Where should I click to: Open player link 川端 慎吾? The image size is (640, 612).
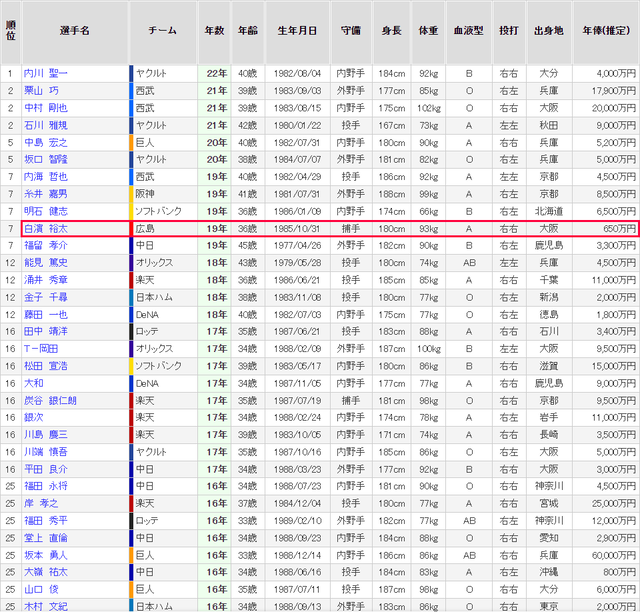(x=46, y=452)
